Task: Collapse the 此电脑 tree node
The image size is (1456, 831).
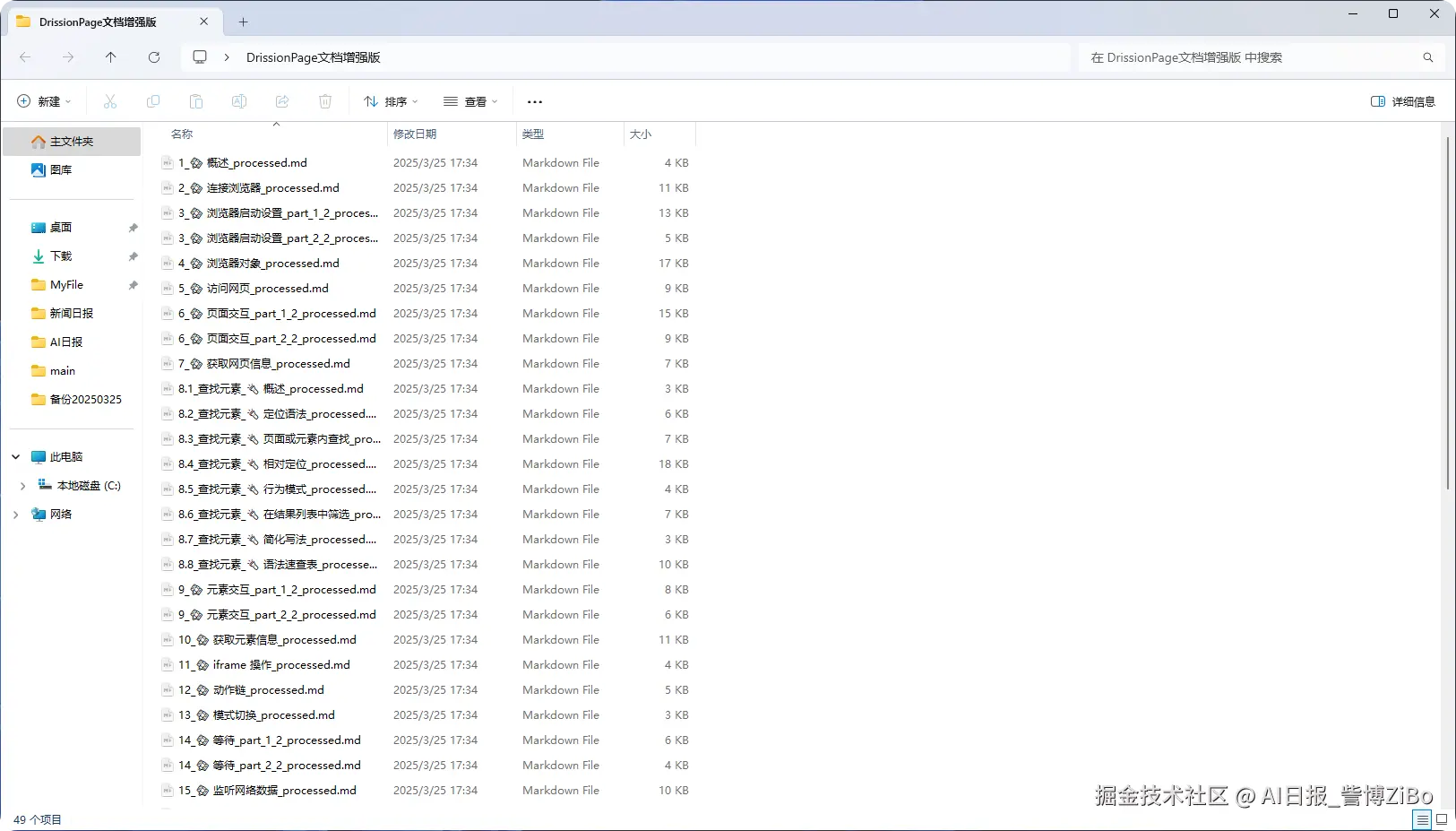Action: pyautogui.click(x=16, y=457)
